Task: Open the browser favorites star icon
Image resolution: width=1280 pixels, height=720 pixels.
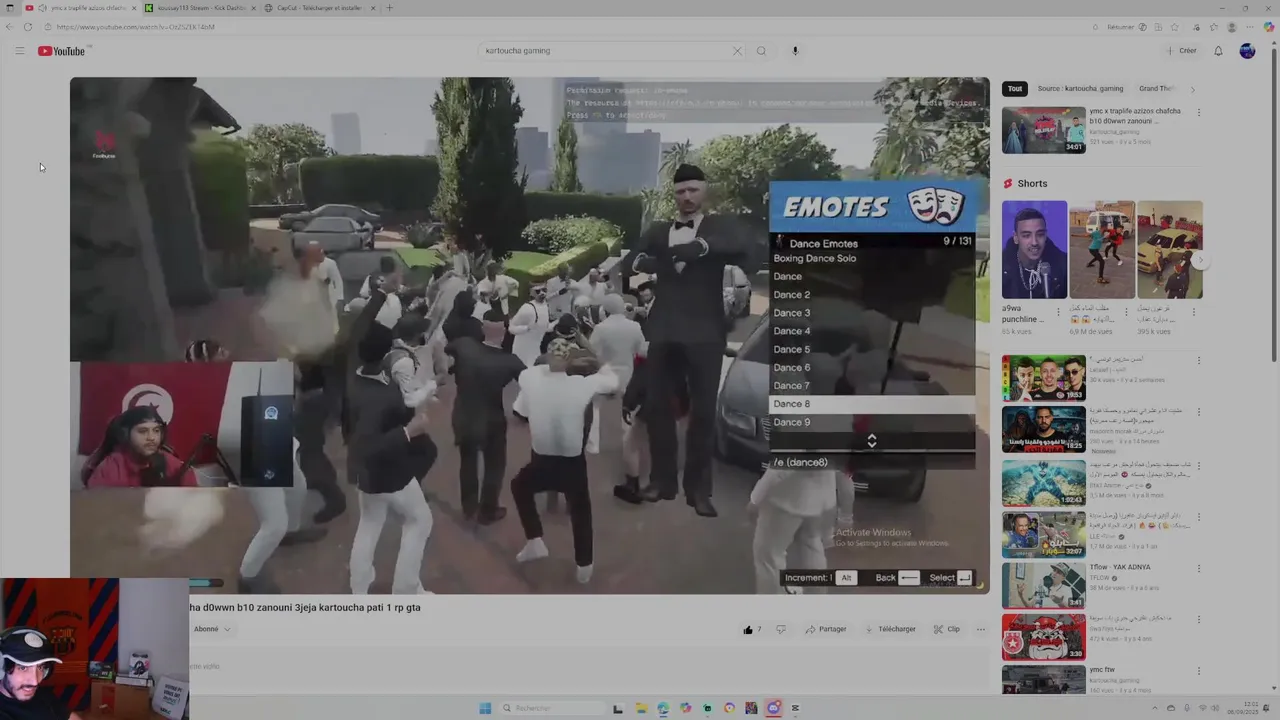Action: 1214,27
